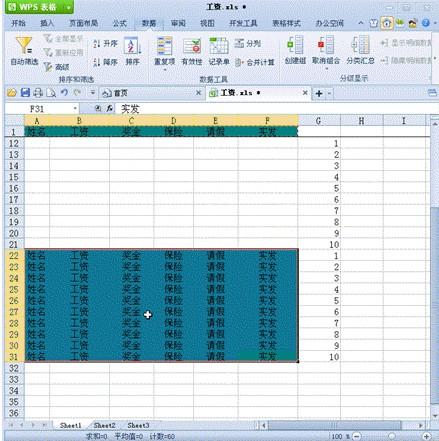Open the 分类汇总 subtotal tool

pos(360,50)
